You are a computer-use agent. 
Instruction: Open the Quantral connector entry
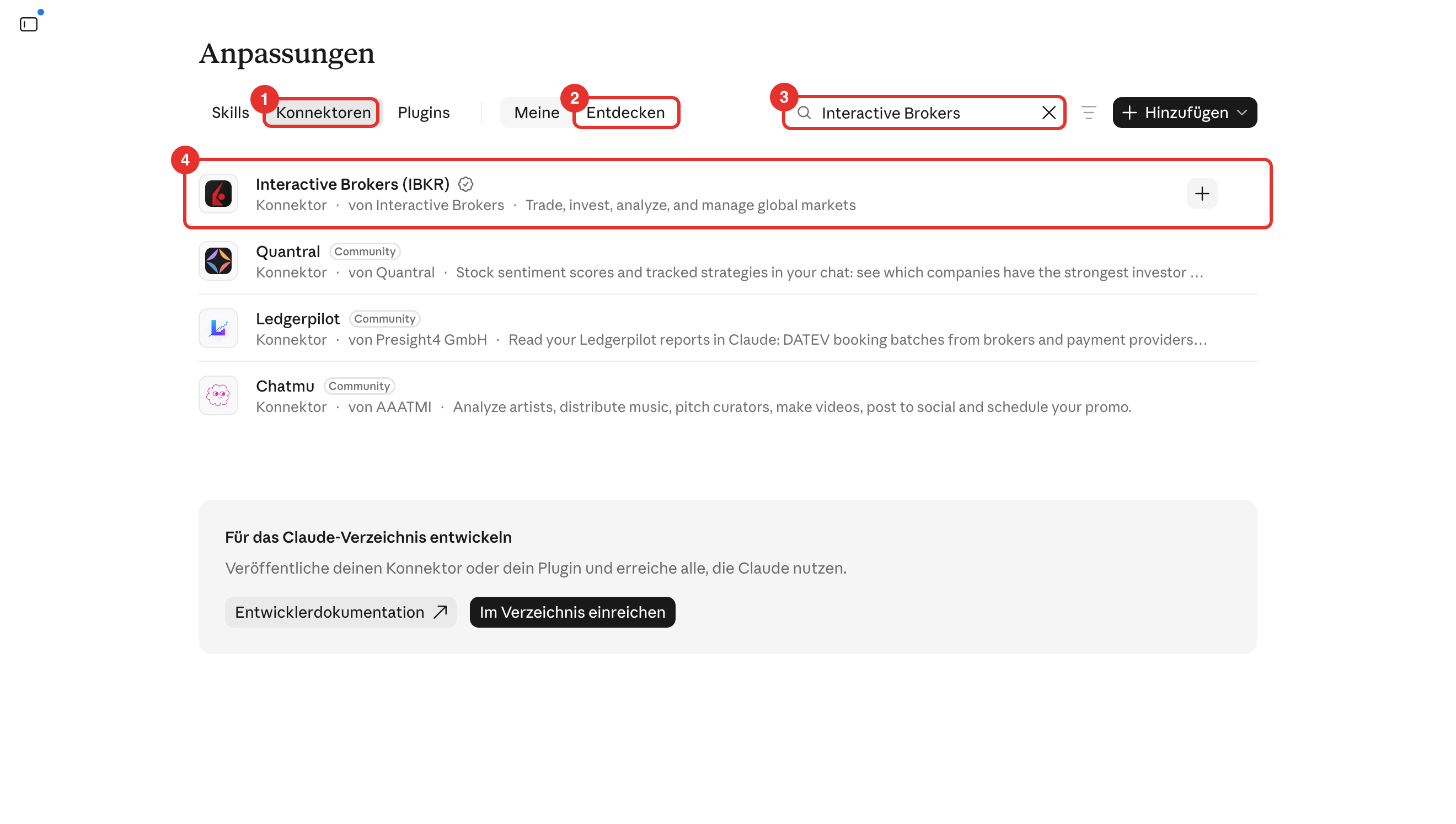(x=728, y=261)
